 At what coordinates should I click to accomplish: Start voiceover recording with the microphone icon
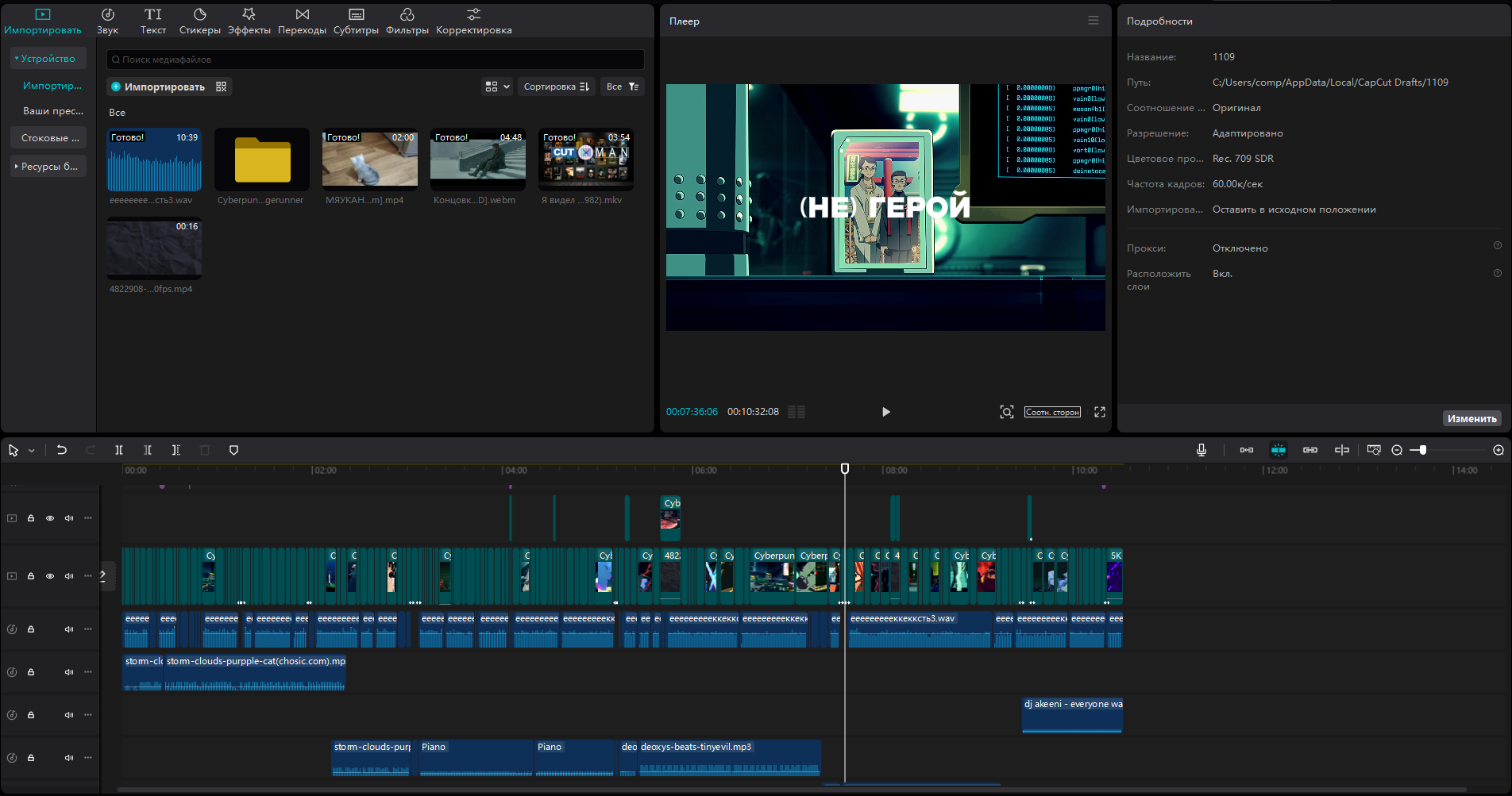pyautogui.click(x=1201, y=450)
